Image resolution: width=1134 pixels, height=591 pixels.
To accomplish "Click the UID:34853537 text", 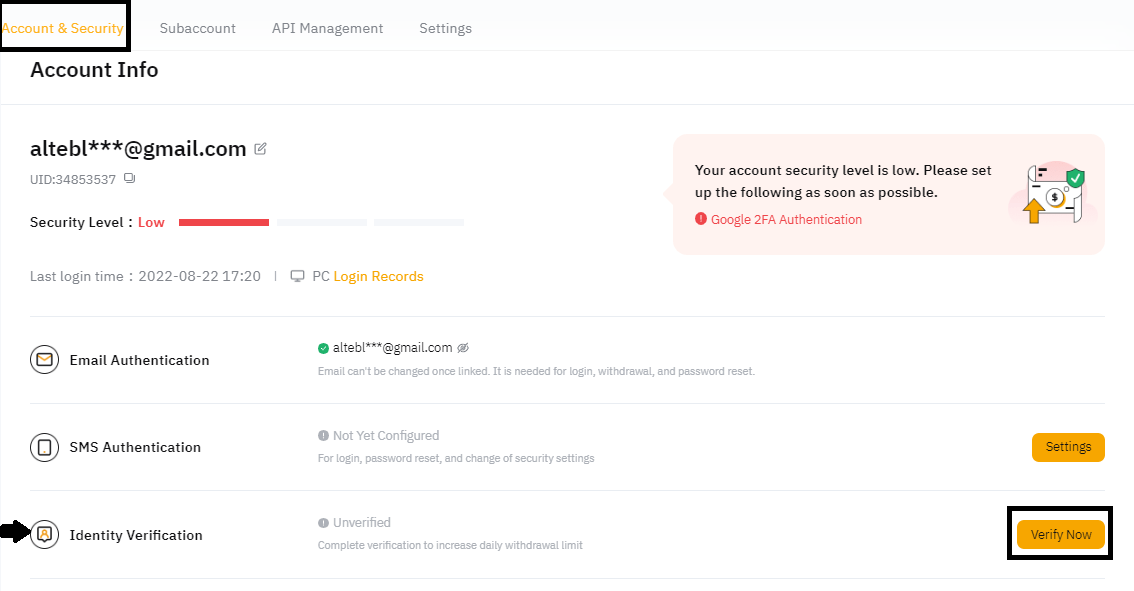I will point(72,179).
